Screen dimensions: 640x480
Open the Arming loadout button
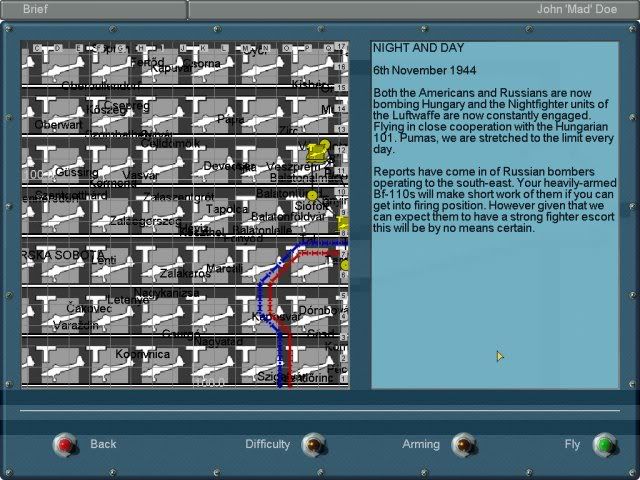[x=463, y=444]
